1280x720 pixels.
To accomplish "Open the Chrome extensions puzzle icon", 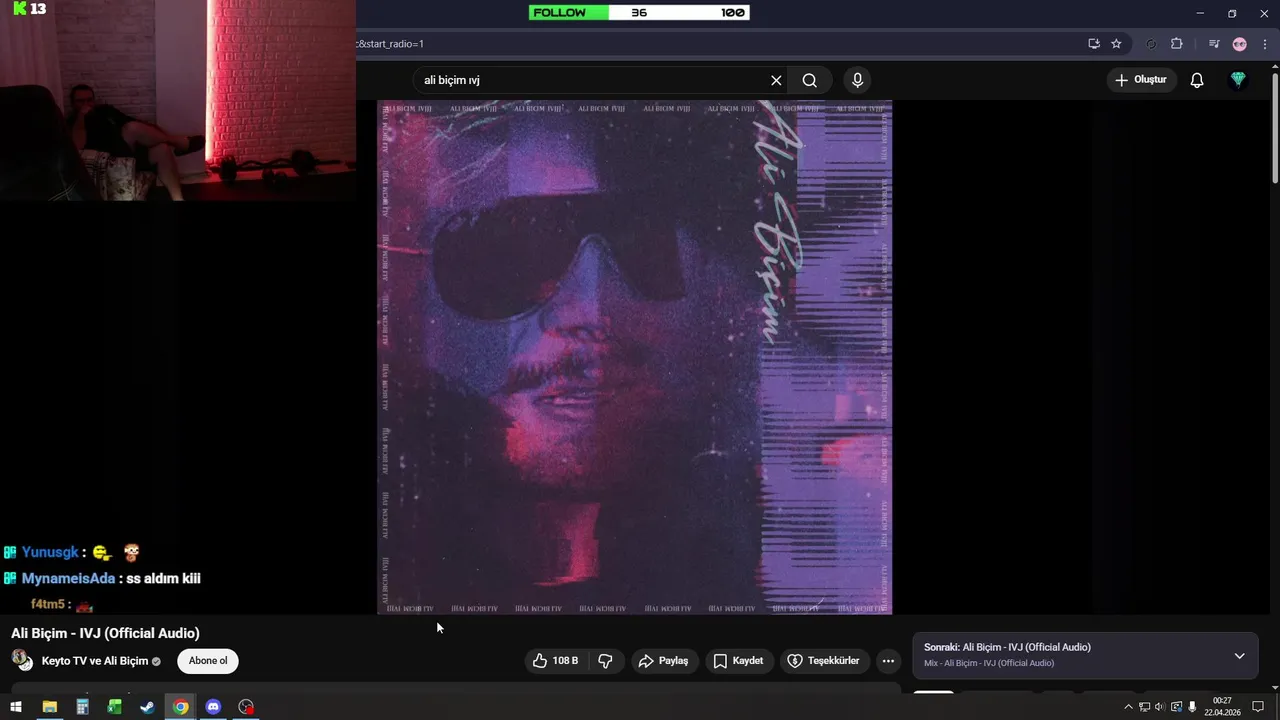I will (1176, 44).
